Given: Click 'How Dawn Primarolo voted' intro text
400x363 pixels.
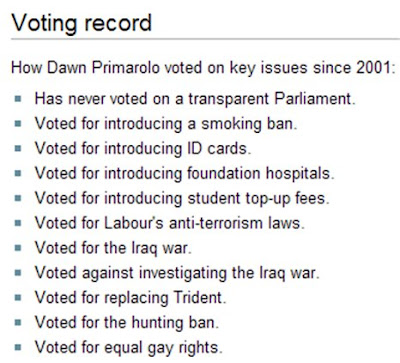Looking at the screenshot, I should tap(203, 68).
